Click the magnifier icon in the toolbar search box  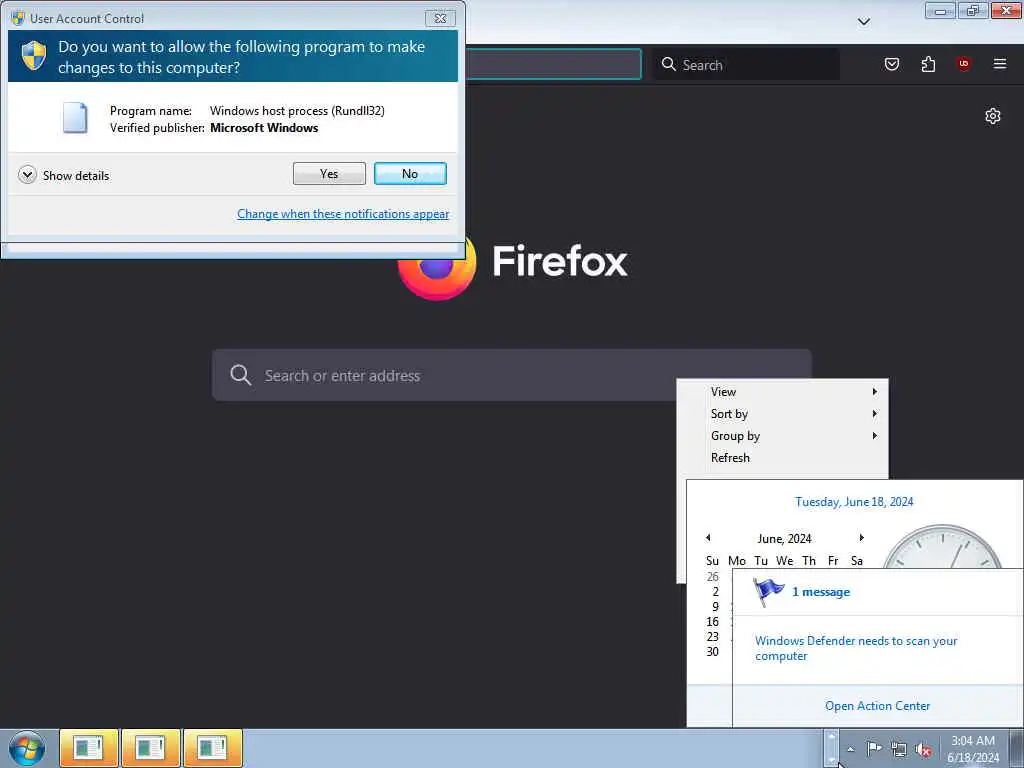click(668, 64)
